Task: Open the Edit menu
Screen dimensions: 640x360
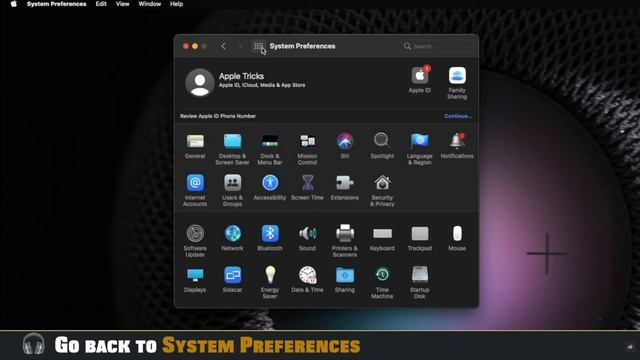Action: coord(101,4)
